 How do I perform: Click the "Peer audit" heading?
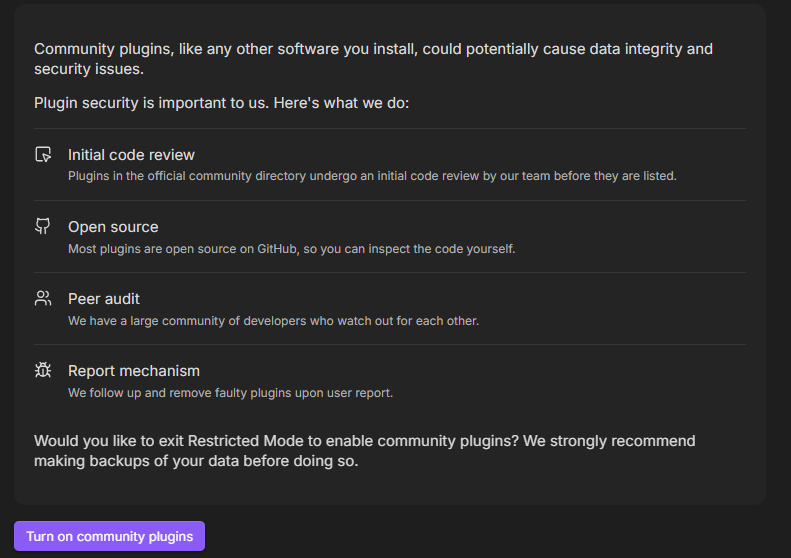click(x=104, y=299)
